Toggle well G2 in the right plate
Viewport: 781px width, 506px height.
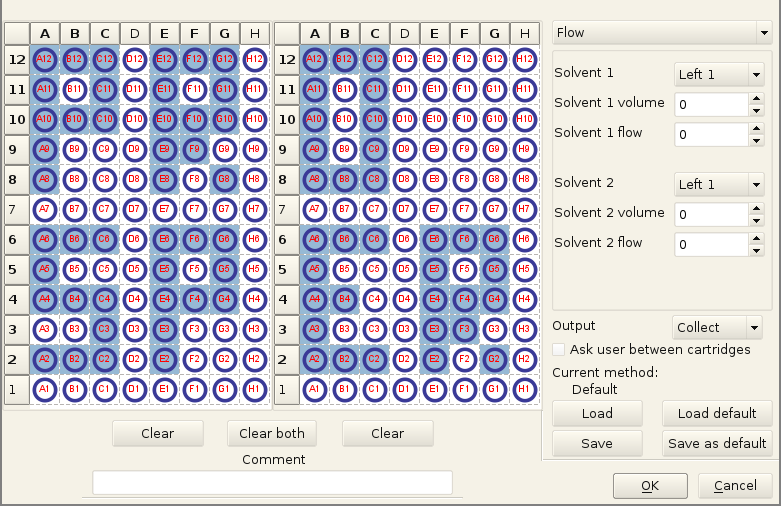495,359
